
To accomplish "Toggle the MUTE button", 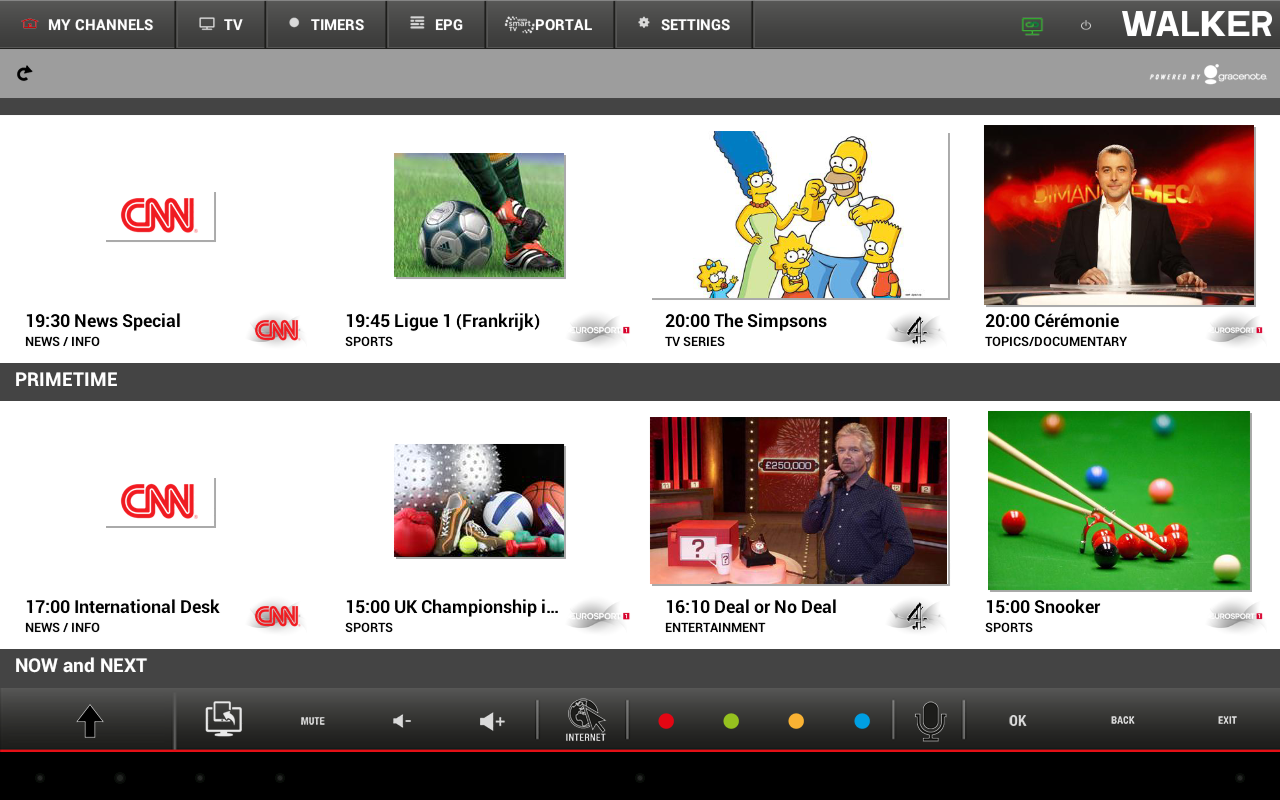I will point(313,721).
